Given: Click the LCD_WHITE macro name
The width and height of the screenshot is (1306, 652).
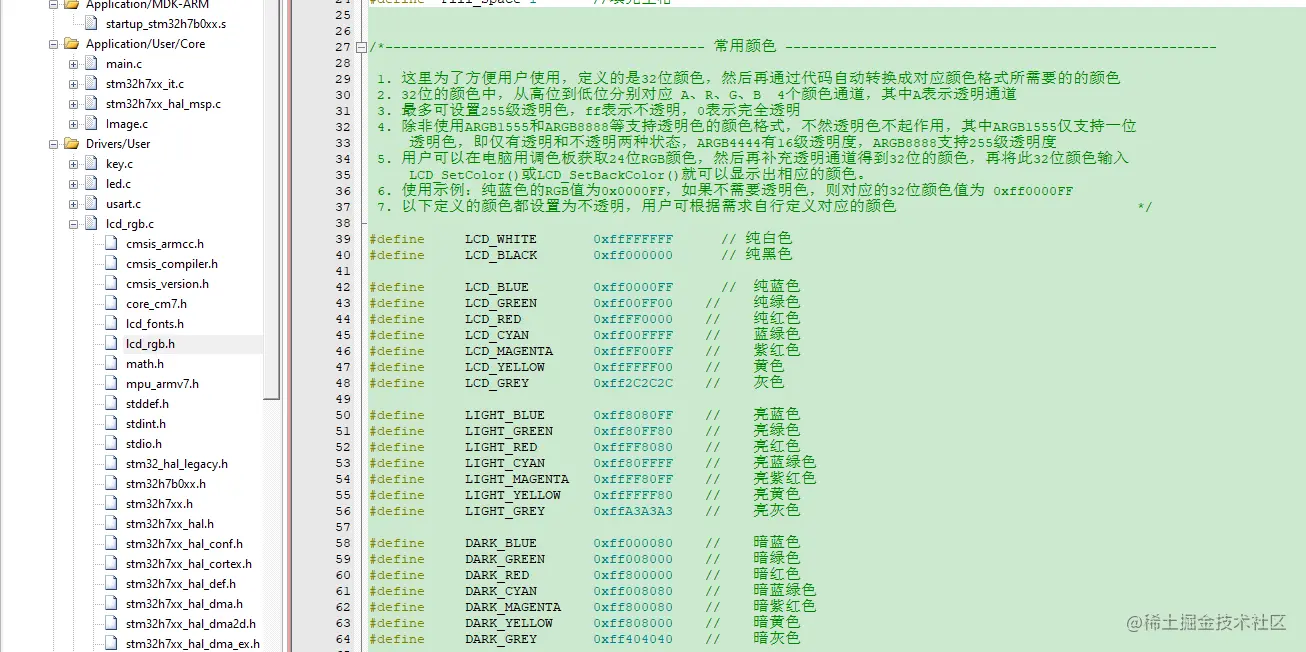Looking at the screenshot, I should click(500, 239).
